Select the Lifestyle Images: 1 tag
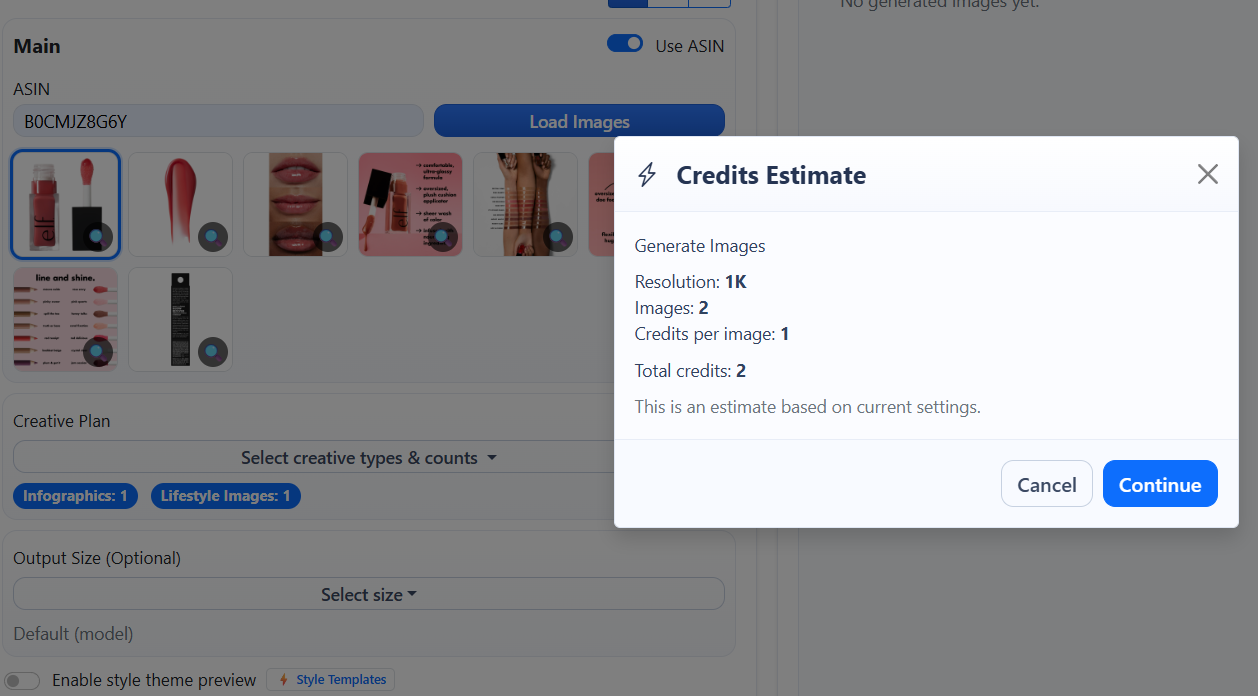The height and width of the screenshot is (696, 1258). (x=225, y=496)
